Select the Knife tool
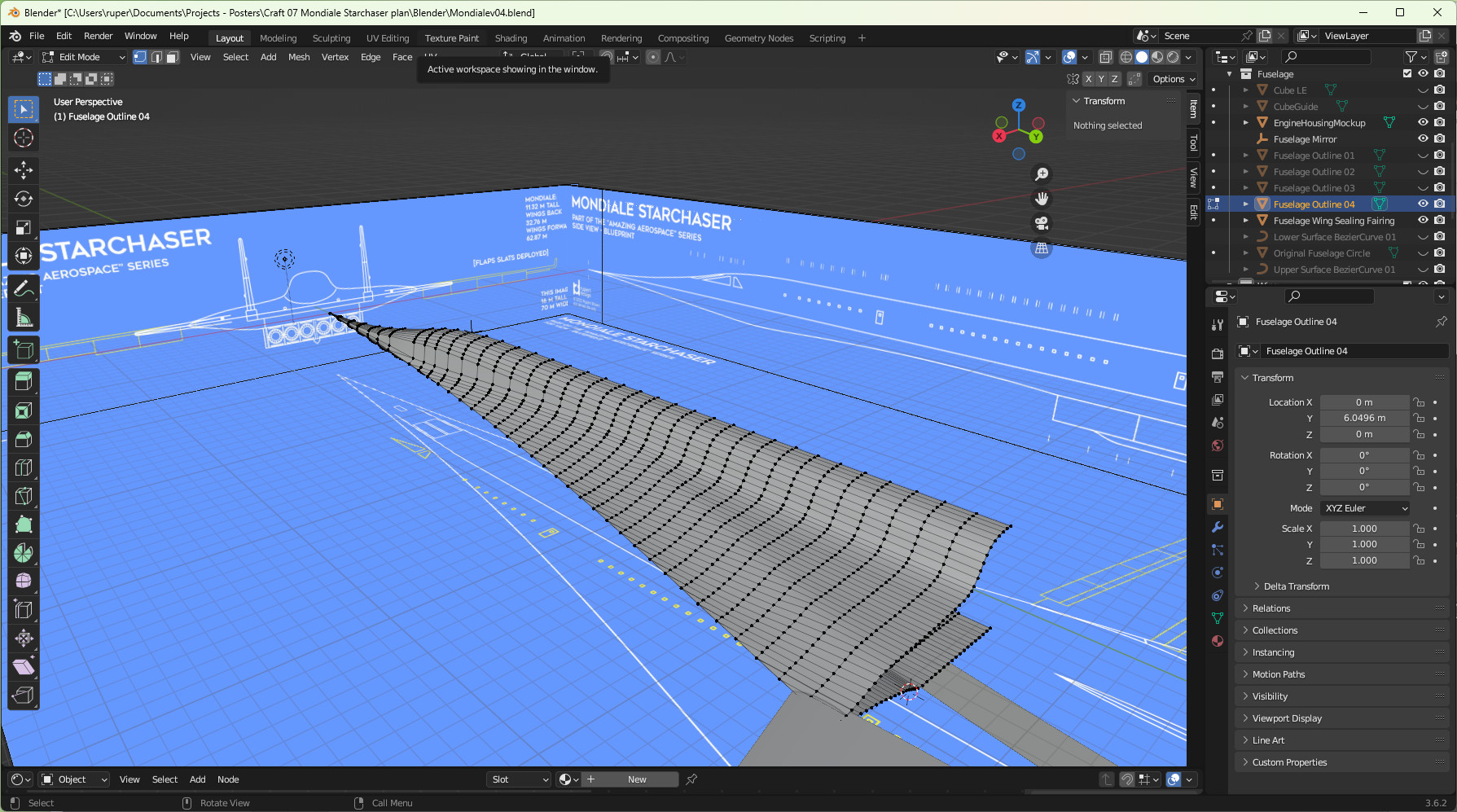The width and height of the screenshot is (1457, 812). point(24,496)
